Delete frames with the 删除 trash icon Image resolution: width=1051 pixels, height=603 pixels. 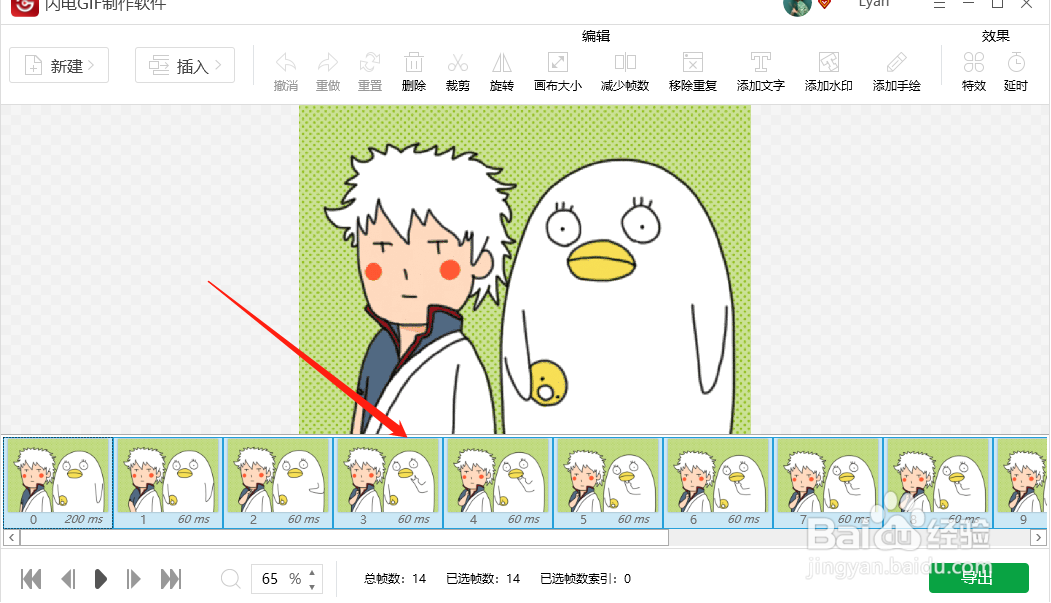point(414,63)
